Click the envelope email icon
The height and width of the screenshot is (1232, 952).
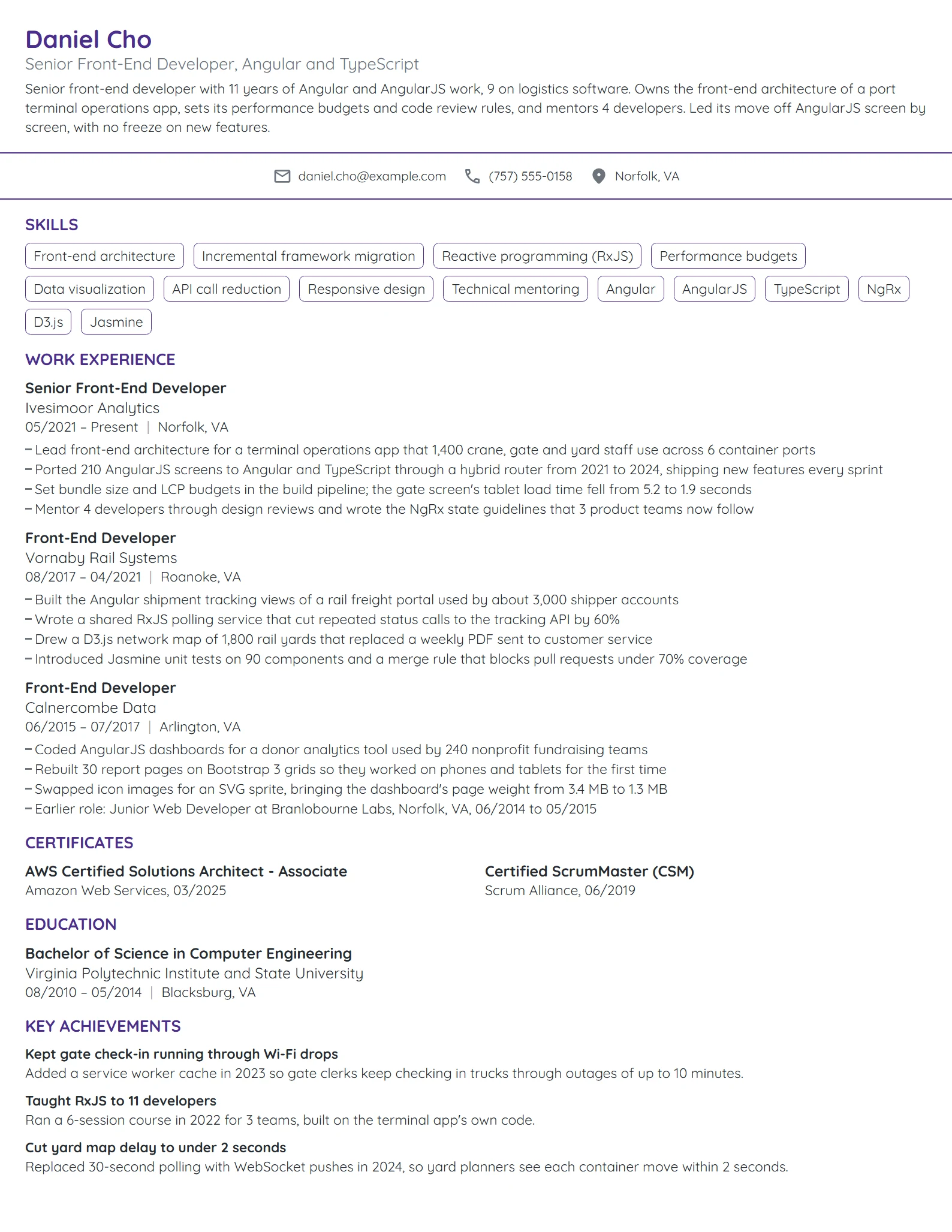tap(282, 176)
